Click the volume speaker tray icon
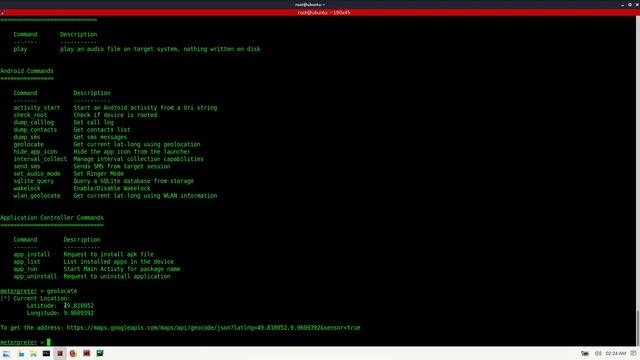Image resolution: width=640 pixels, height=360 pixels. pyautogui.click(x=598, y=353)
